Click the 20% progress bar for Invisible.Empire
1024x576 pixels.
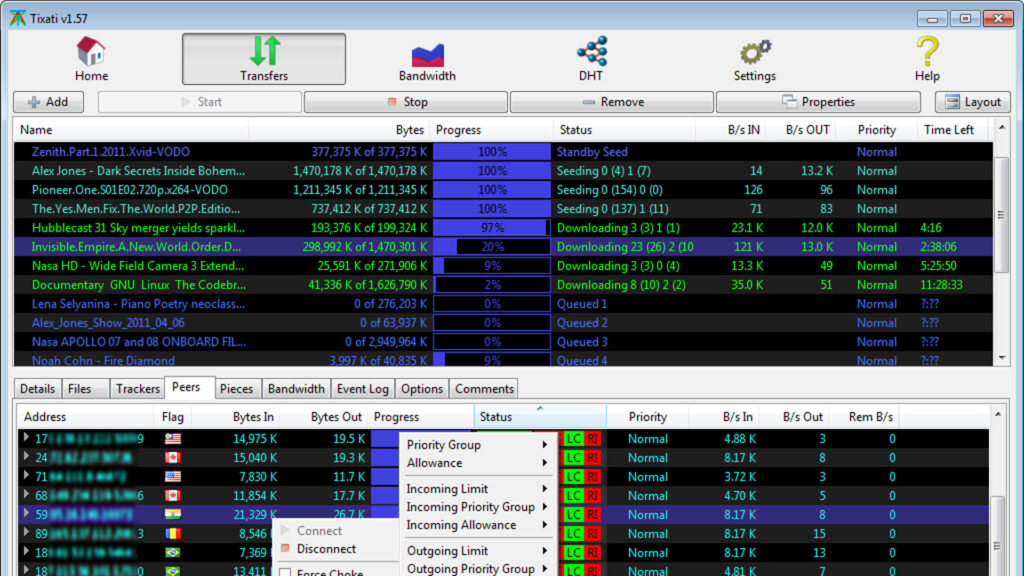[492, 247]
